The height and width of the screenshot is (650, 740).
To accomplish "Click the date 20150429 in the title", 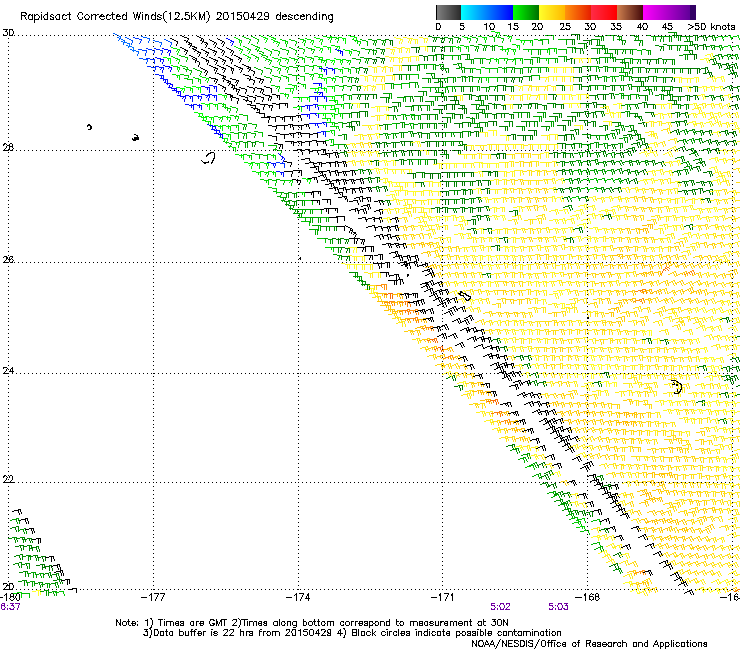I will (243, 17).
